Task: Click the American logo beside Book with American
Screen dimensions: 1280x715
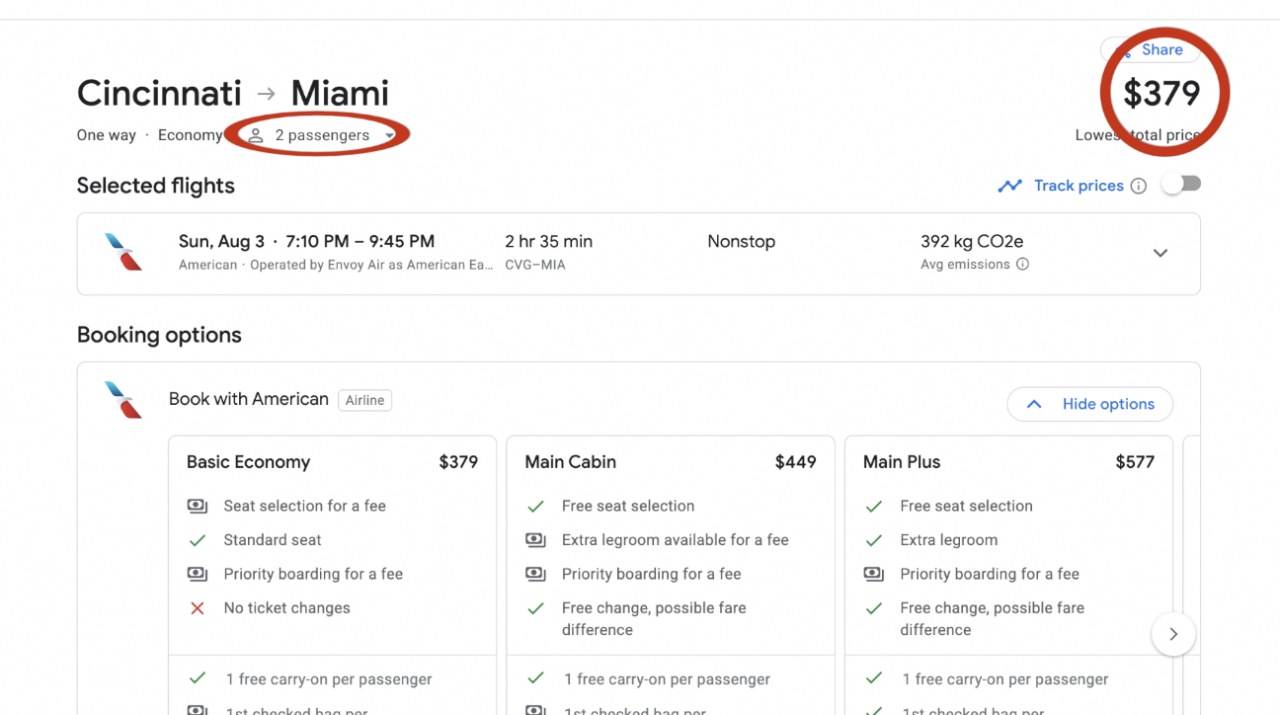Action: coord(122,399)
